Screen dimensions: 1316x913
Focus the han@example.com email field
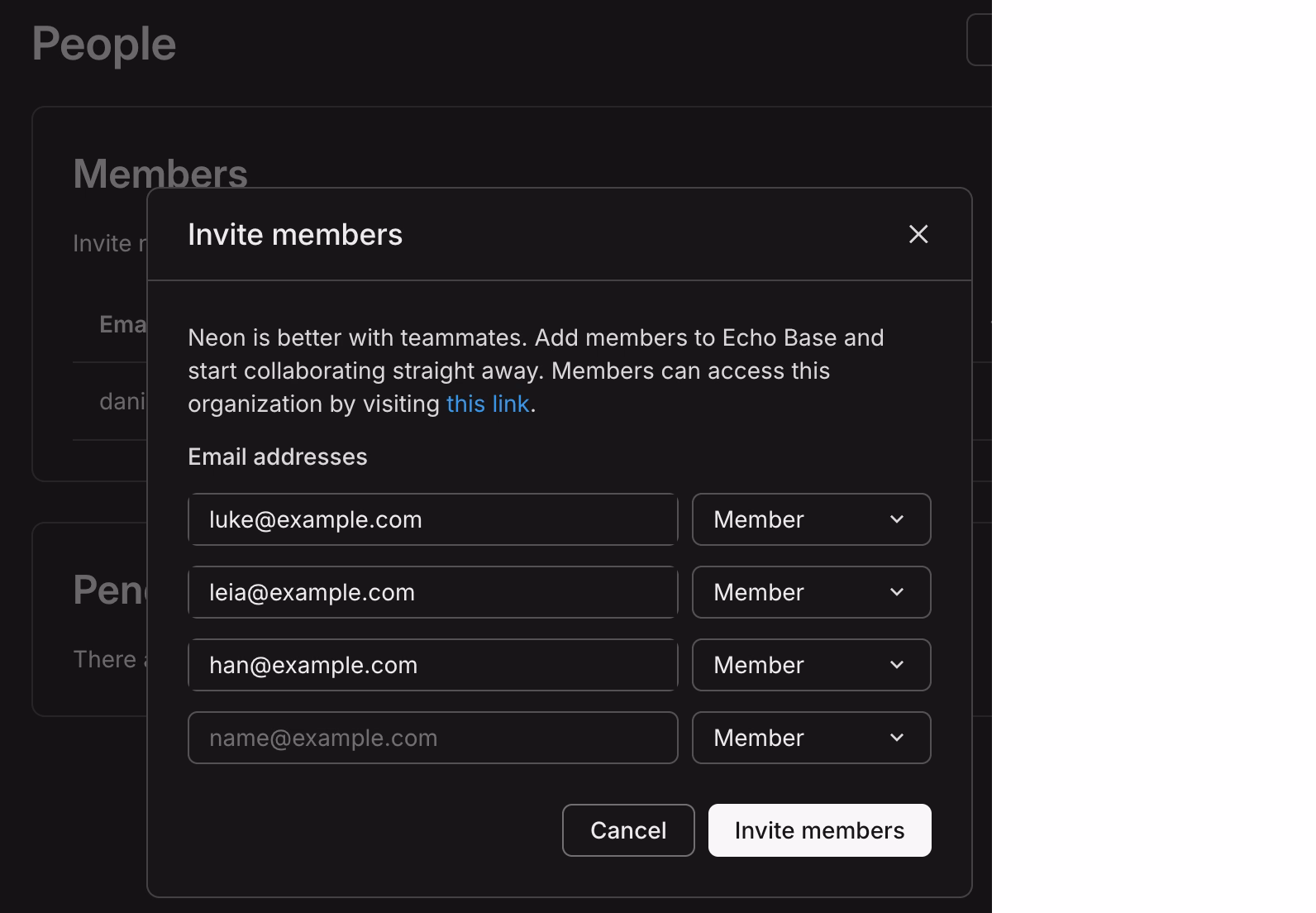coord(432,665)
